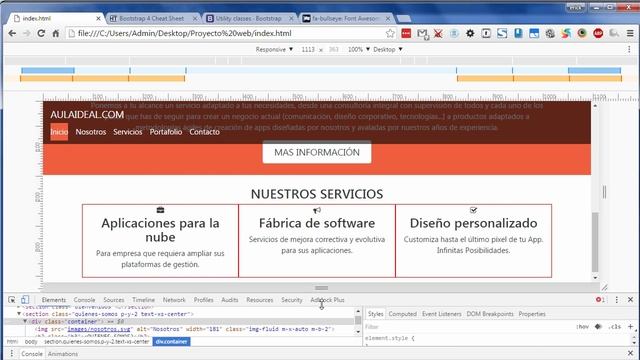Click the AULAIDEAL.COM brand link
640x360 pixels.
tap(87, 115)
